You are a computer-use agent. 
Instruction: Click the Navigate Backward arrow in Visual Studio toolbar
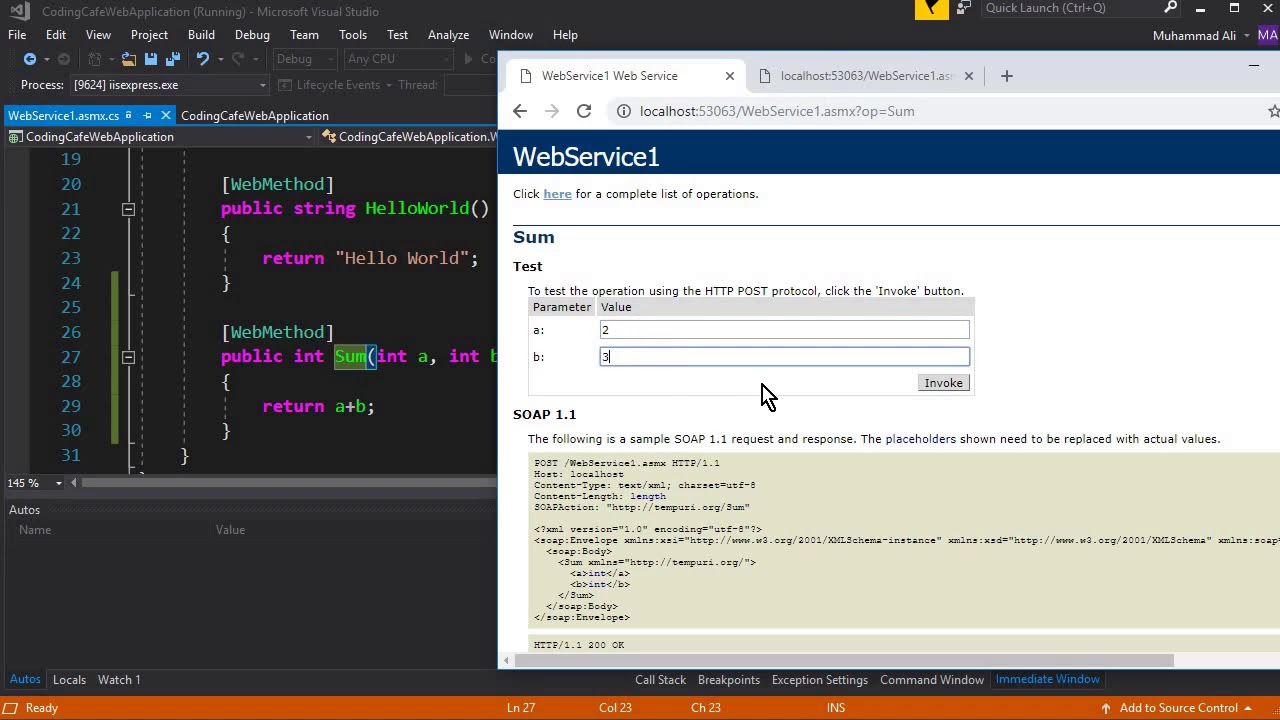click(x=30, y=60)
